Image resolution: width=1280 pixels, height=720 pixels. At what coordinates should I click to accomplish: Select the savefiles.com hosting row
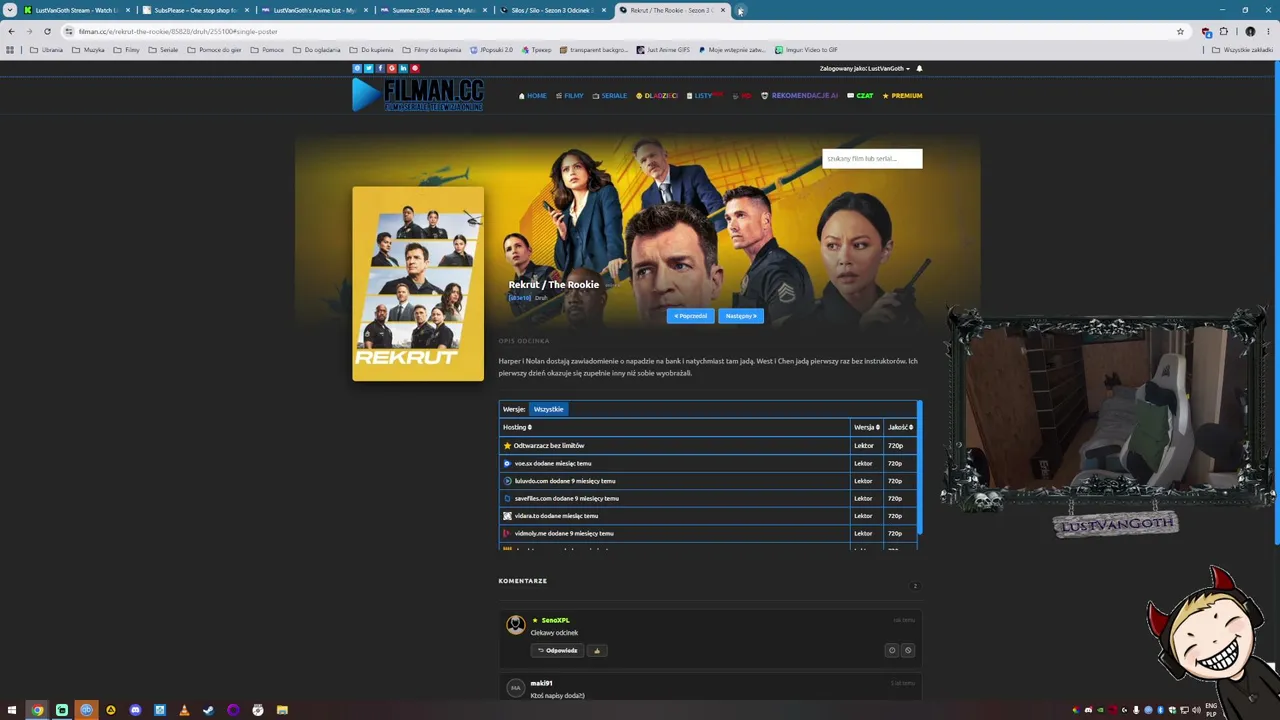tap(708, 498)
